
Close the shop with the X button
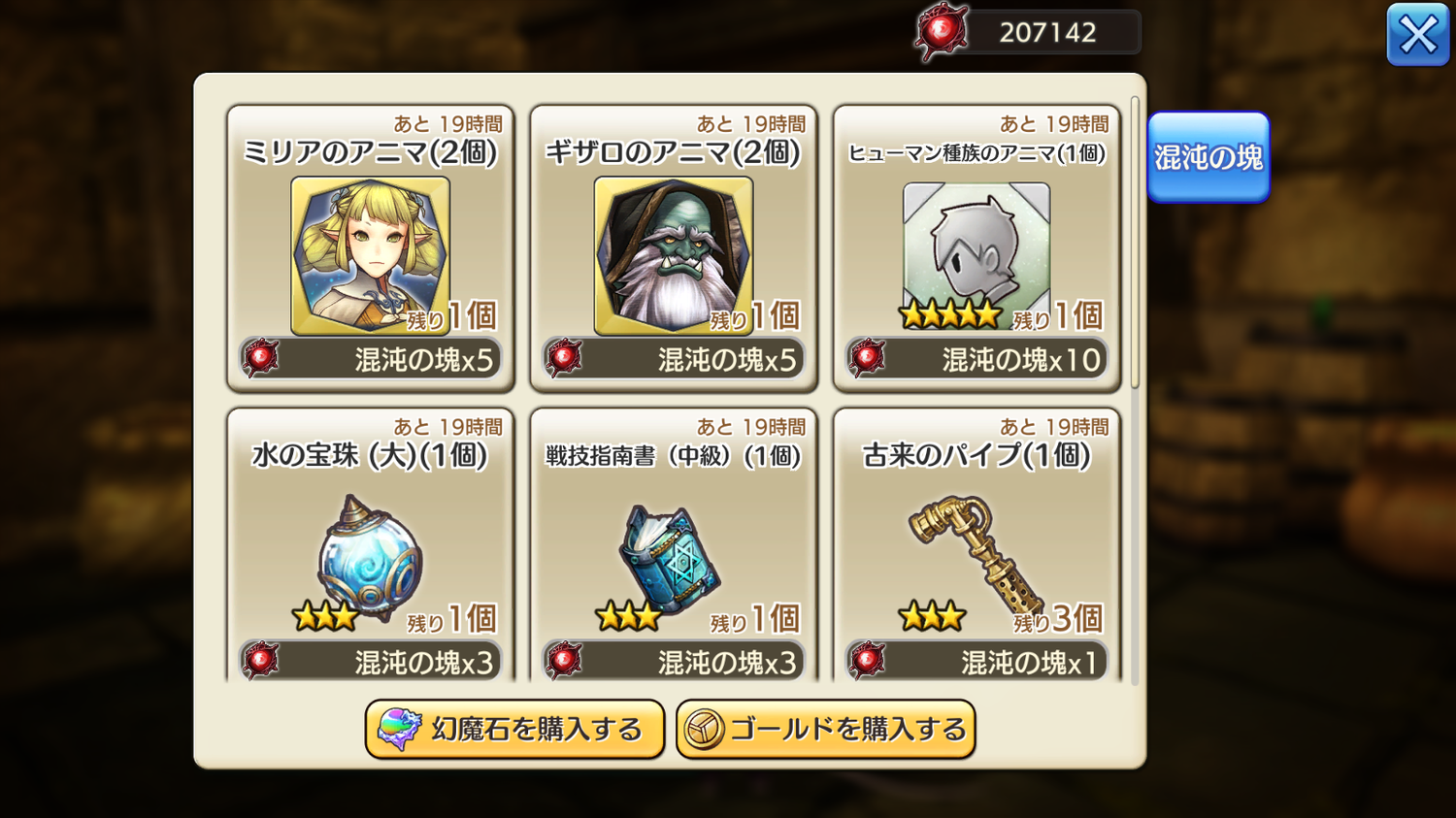click(x=1418, y=35)
